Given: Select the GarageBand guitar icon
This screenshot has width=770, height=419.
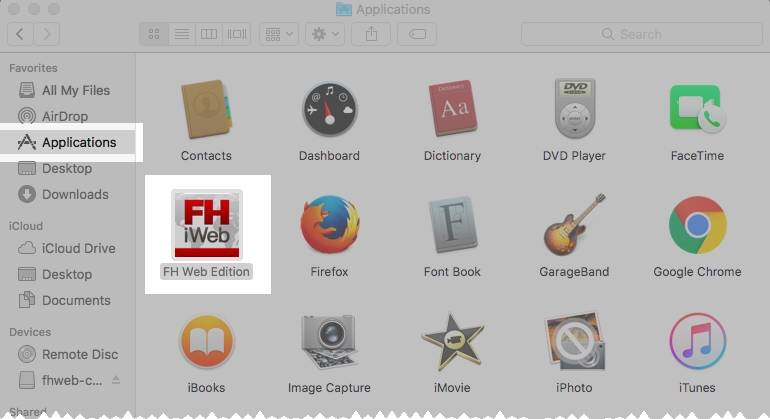Looking at the screenshot, I should click(x=575, y=224).
